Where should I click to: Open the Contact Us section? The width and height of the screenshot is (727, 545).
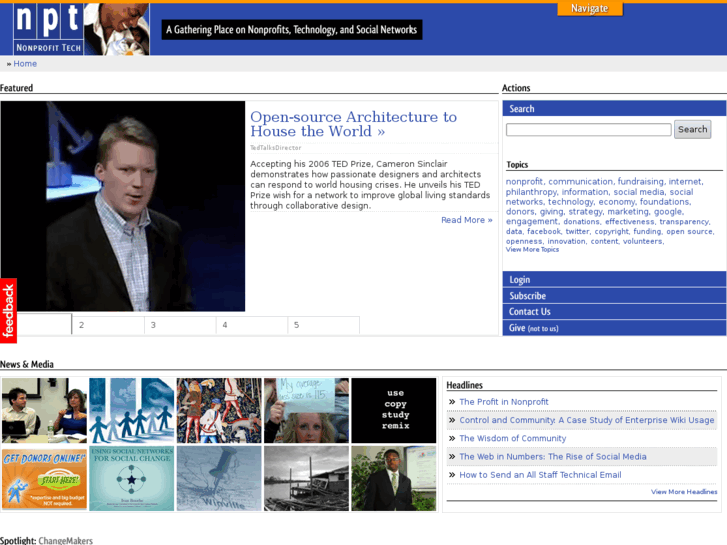tap(529, 312)
